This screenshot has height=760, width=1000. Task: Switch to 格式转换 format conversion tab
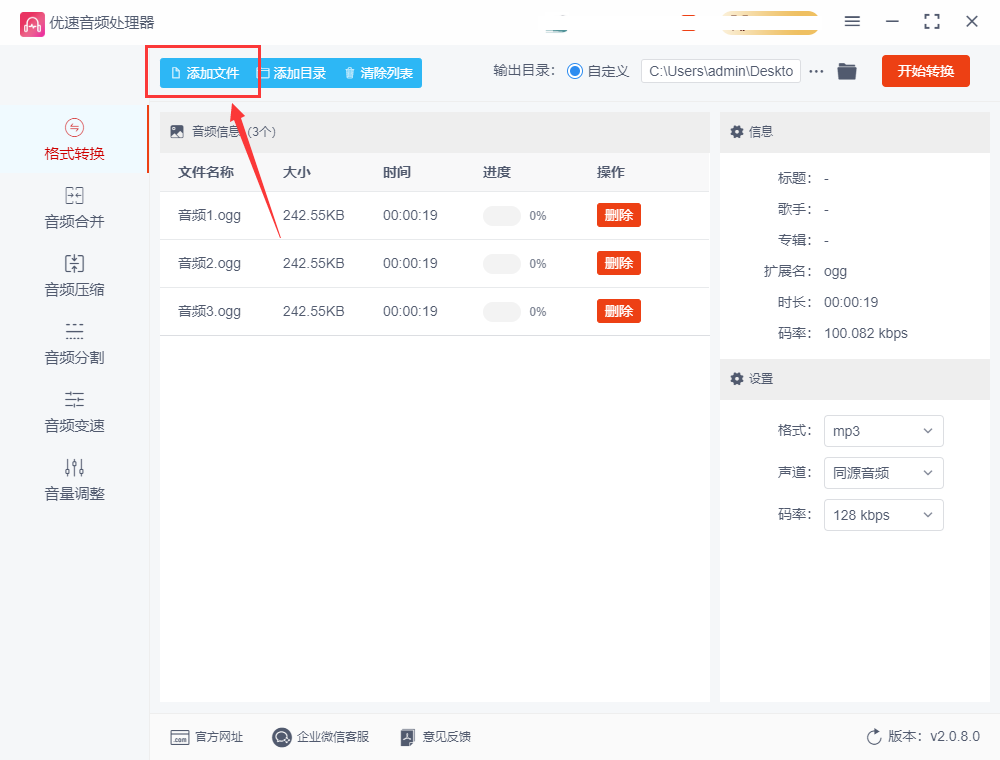(x=74, y=140)
